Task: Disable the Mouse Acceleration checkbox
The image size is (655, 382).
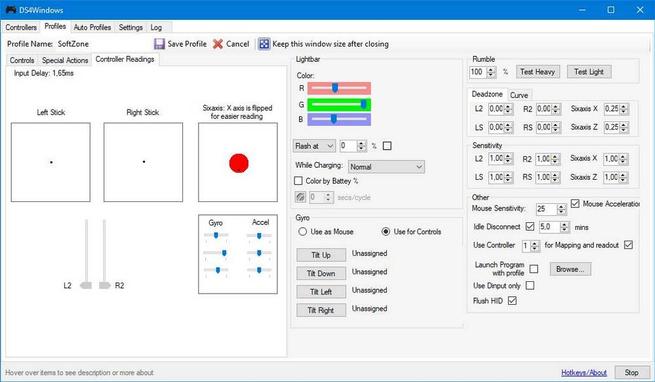Action: (575, 204)
